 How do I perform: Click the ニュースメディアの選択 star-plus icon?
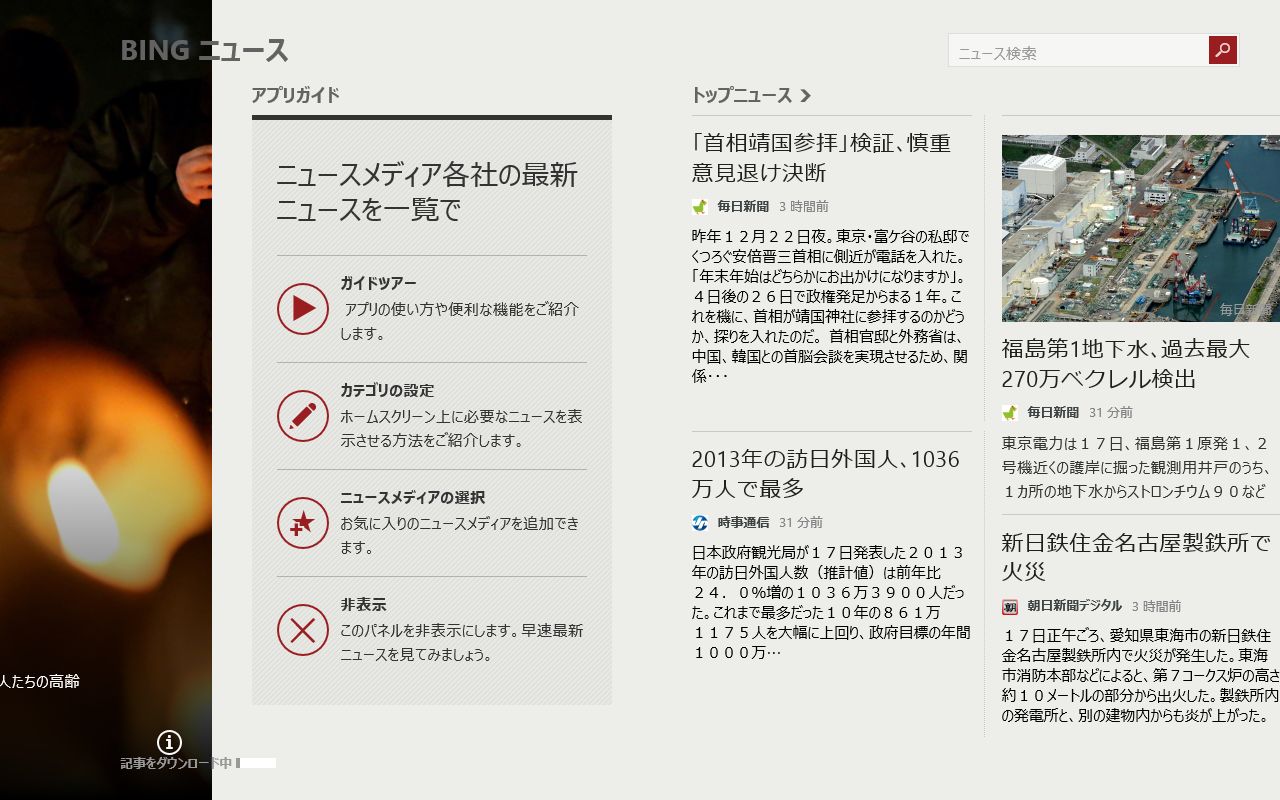[303, 523]
